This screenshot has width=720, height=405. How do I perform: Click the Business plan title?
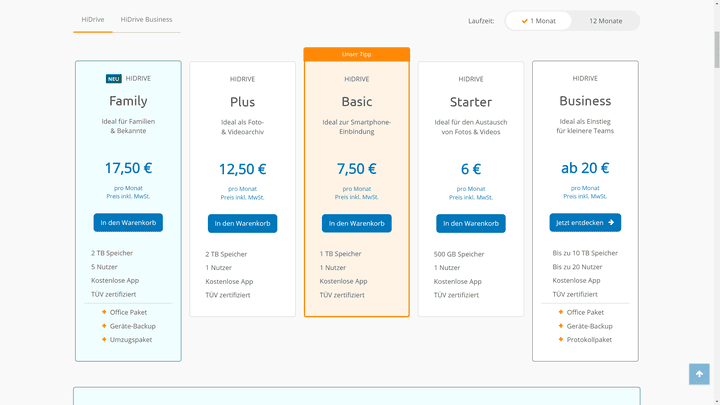(585, 101)
